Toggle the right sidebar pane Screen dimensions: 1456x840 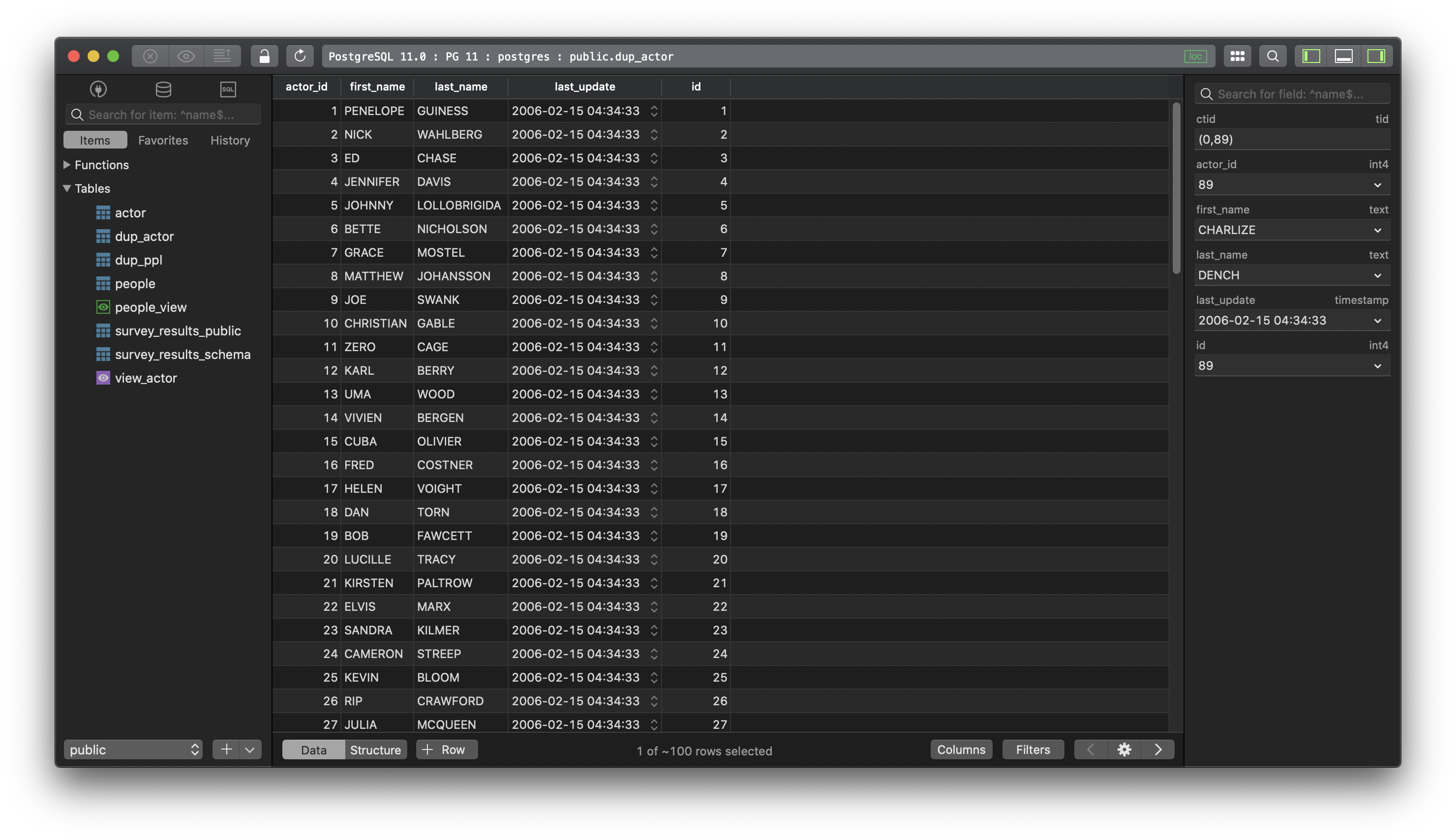(x=1376, y=56)
